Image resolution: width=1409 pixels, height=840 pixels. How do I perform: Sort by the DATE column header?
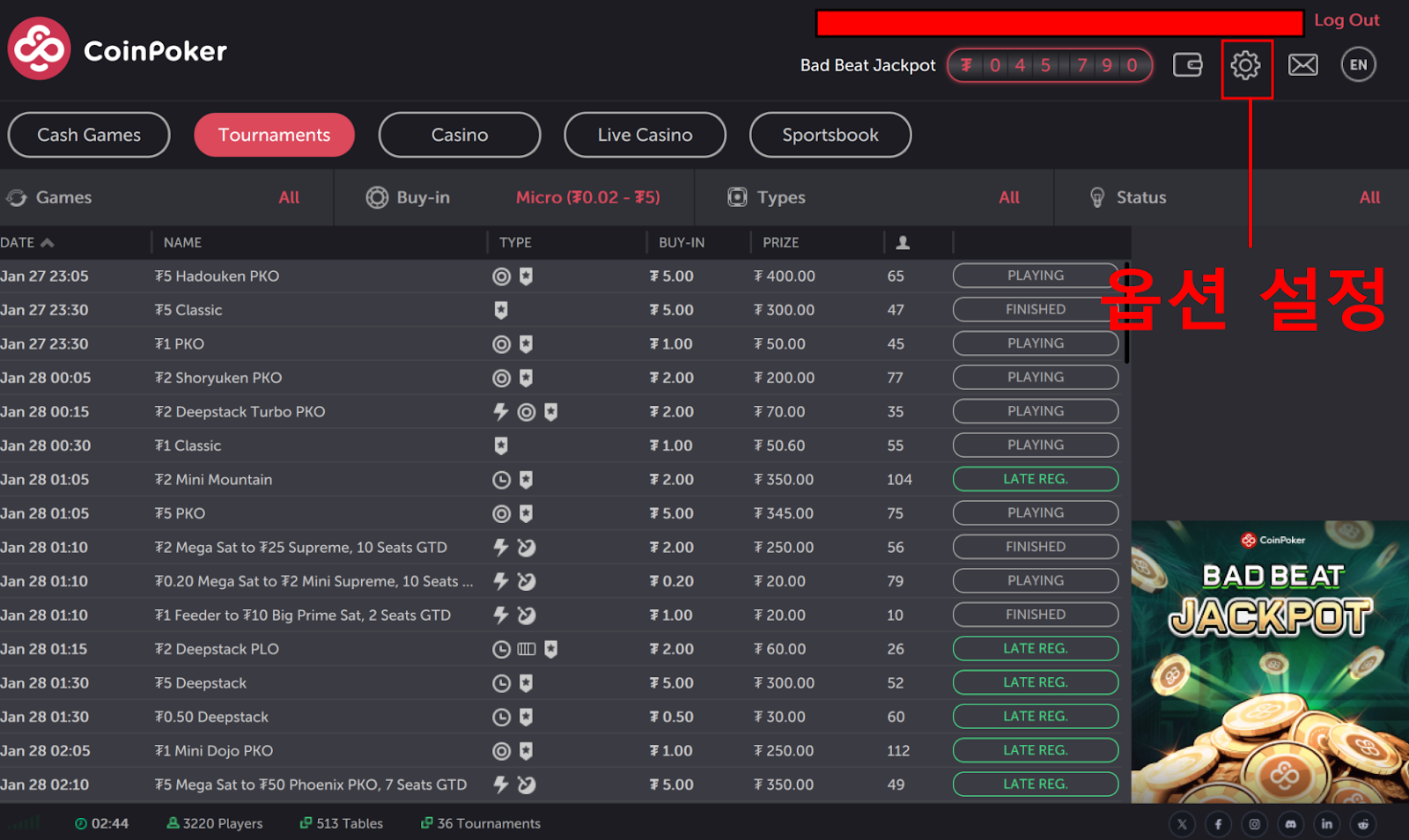pos(27,242)
